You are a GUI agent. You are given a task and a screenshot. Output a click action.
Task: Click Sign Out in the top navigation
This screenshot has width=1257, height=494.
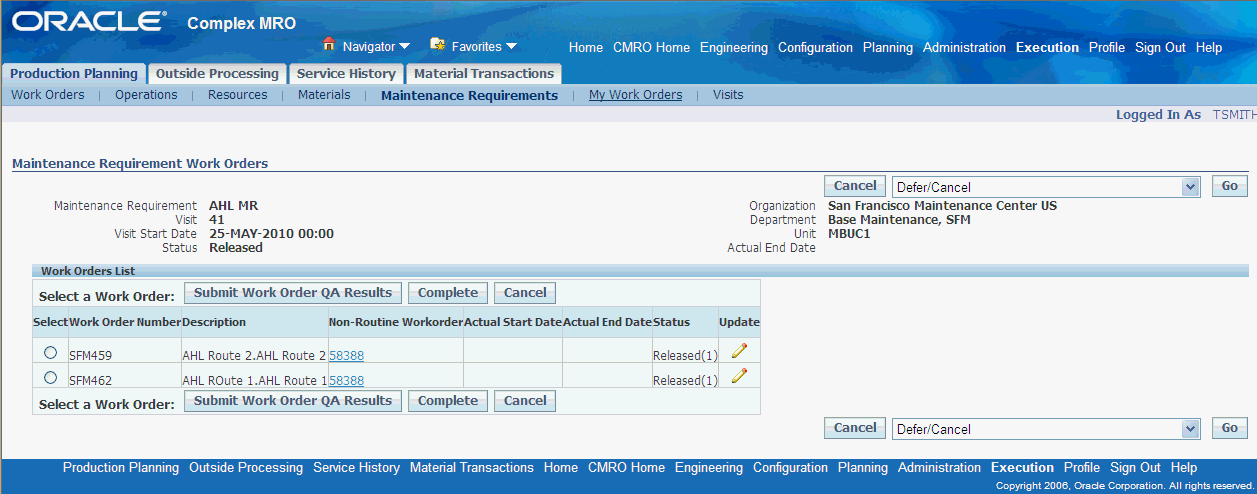pyautogui.click(x=1160, y=47)
